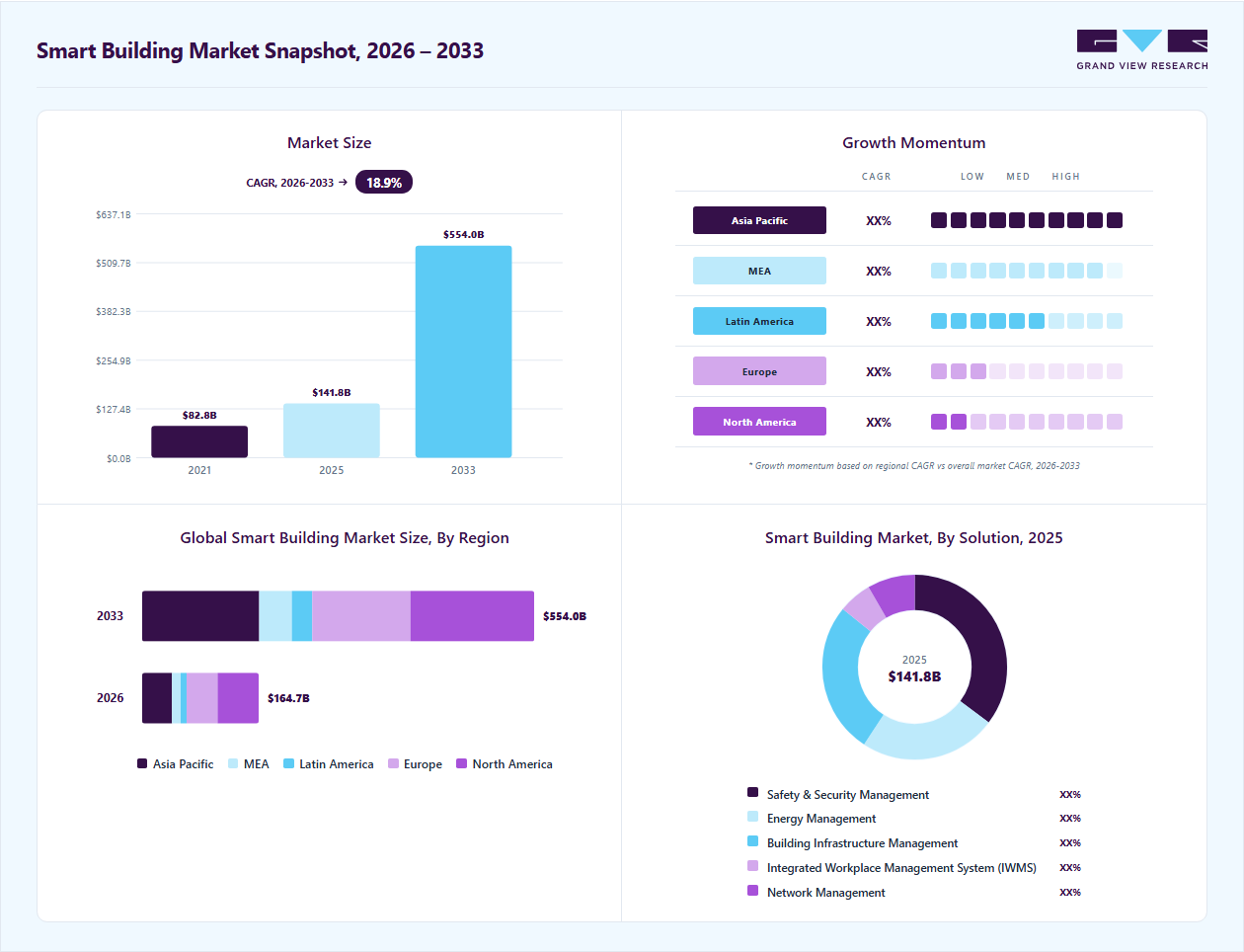The image size is (1244, 952).
Task: Click the North America region label
Action: tap(759, 422)
